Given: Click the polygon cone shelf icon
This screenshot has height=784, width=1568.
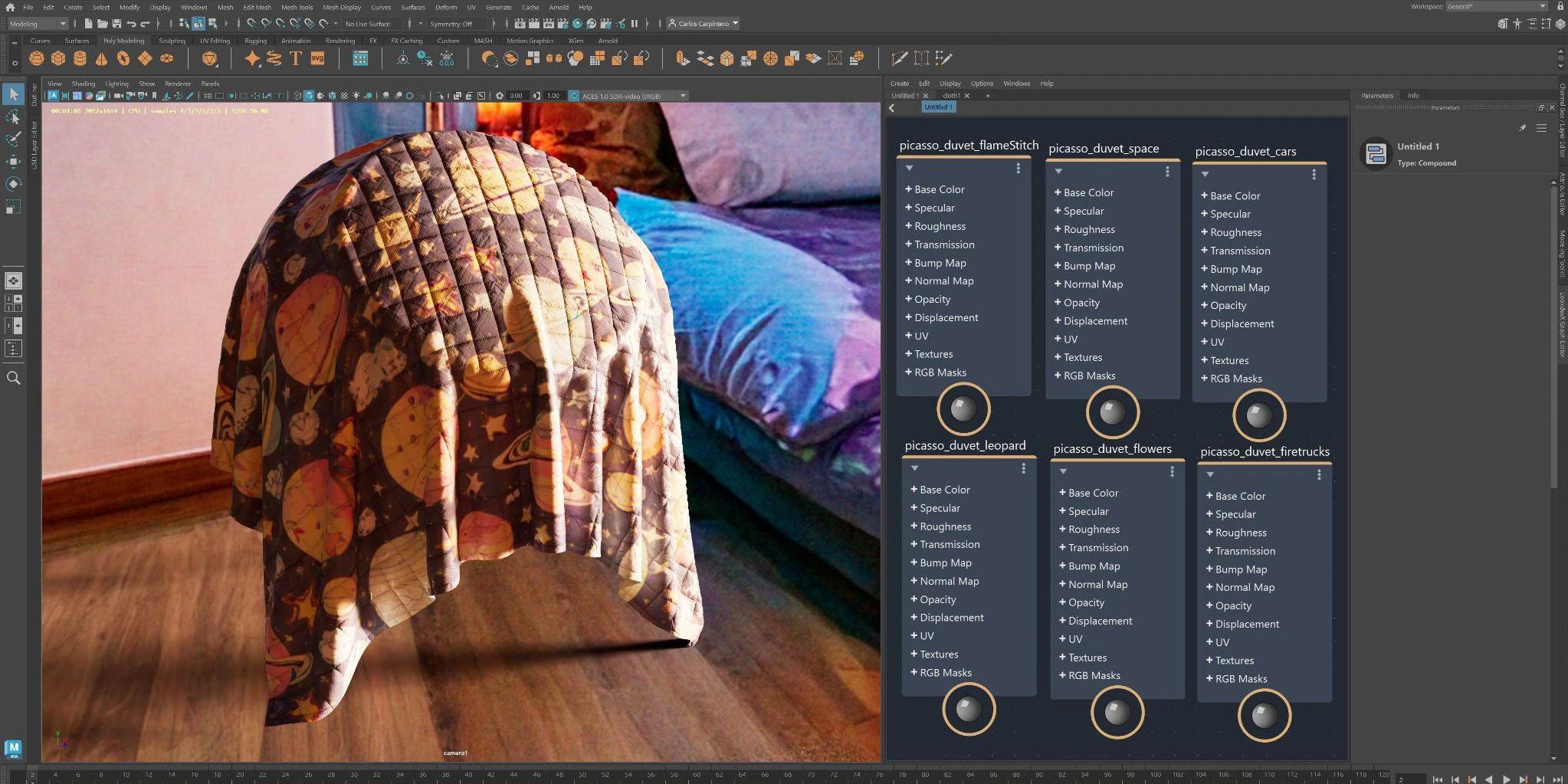Looking at the screenshot, I should point(101,58).
